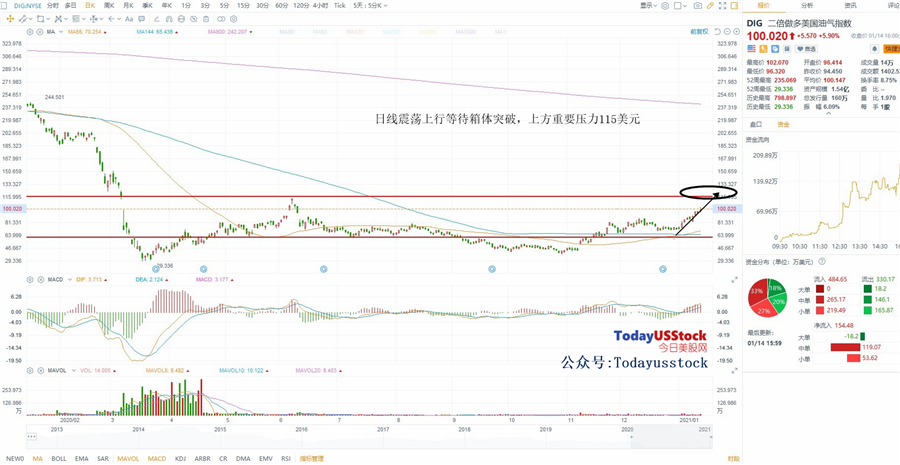Toggle the KDJ indicator
Viewport: 900px width, 465px height.
[x=180, y=459]
